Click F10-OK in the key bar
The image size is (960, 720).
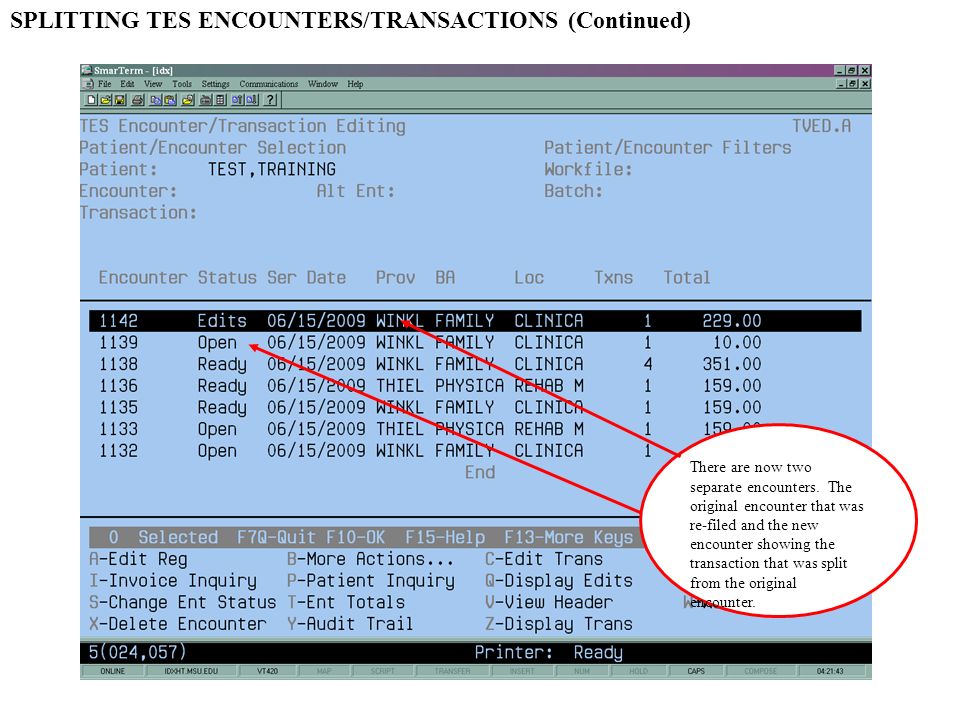[x=356, y=538]
